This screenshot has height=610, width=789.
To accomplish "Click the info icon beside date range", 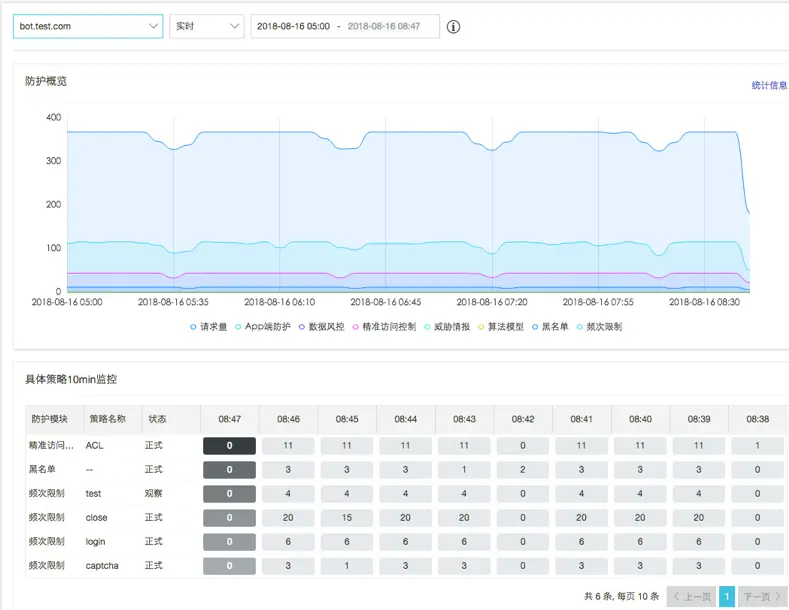I will tap(453, 27).
